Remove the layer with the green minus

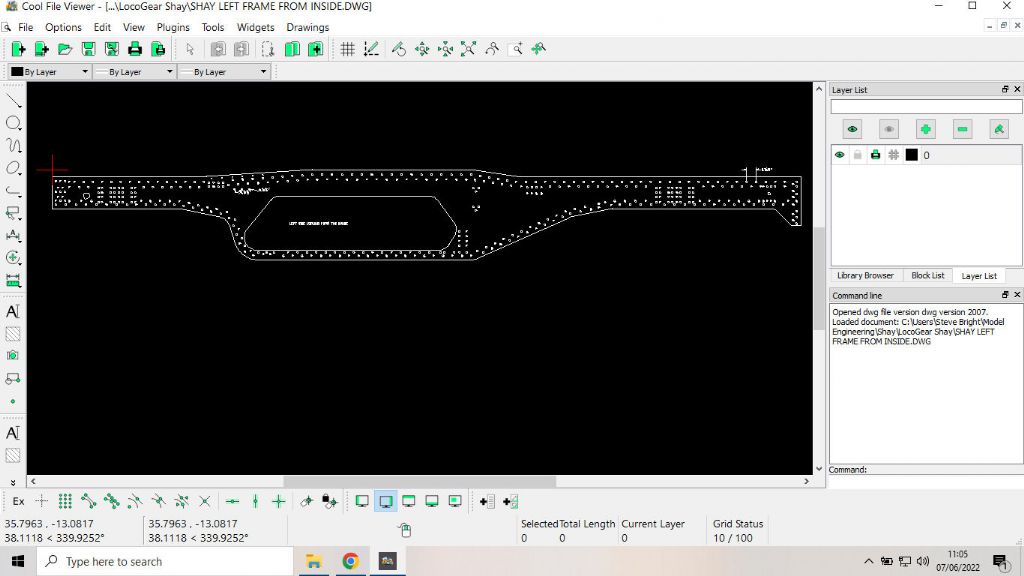click(962, 129)
